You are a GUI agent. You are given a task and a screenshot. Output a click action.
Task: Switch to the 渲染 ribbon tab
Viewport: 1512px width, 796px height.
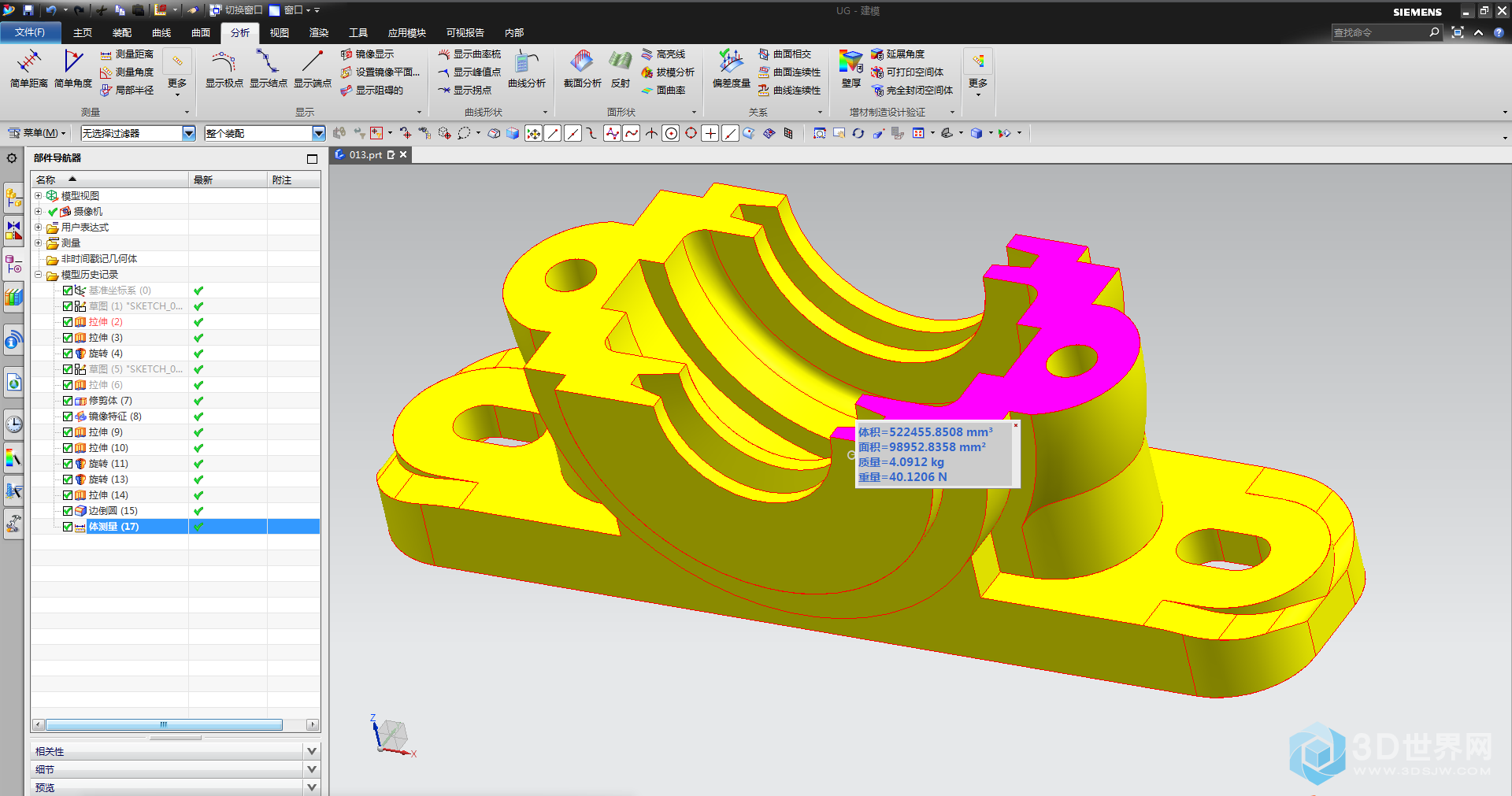tap(319, 32)
